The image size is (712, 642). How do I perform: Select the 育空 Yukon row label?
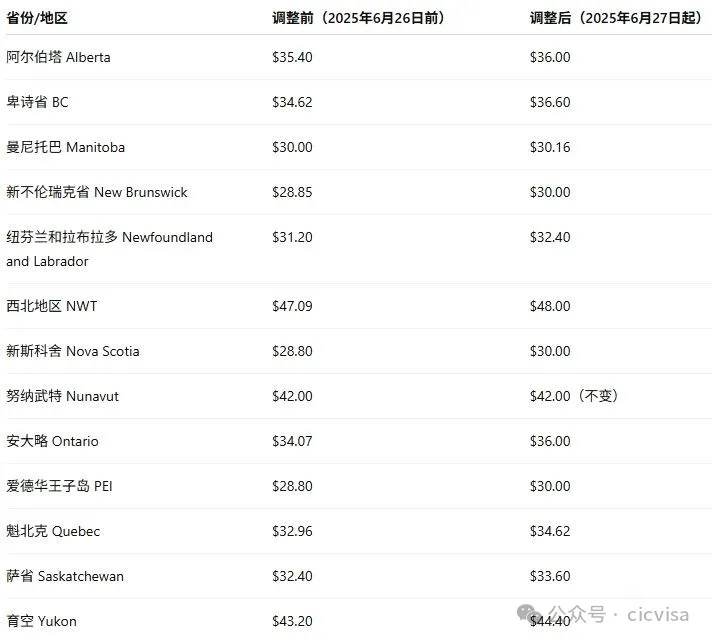(42, 621)
